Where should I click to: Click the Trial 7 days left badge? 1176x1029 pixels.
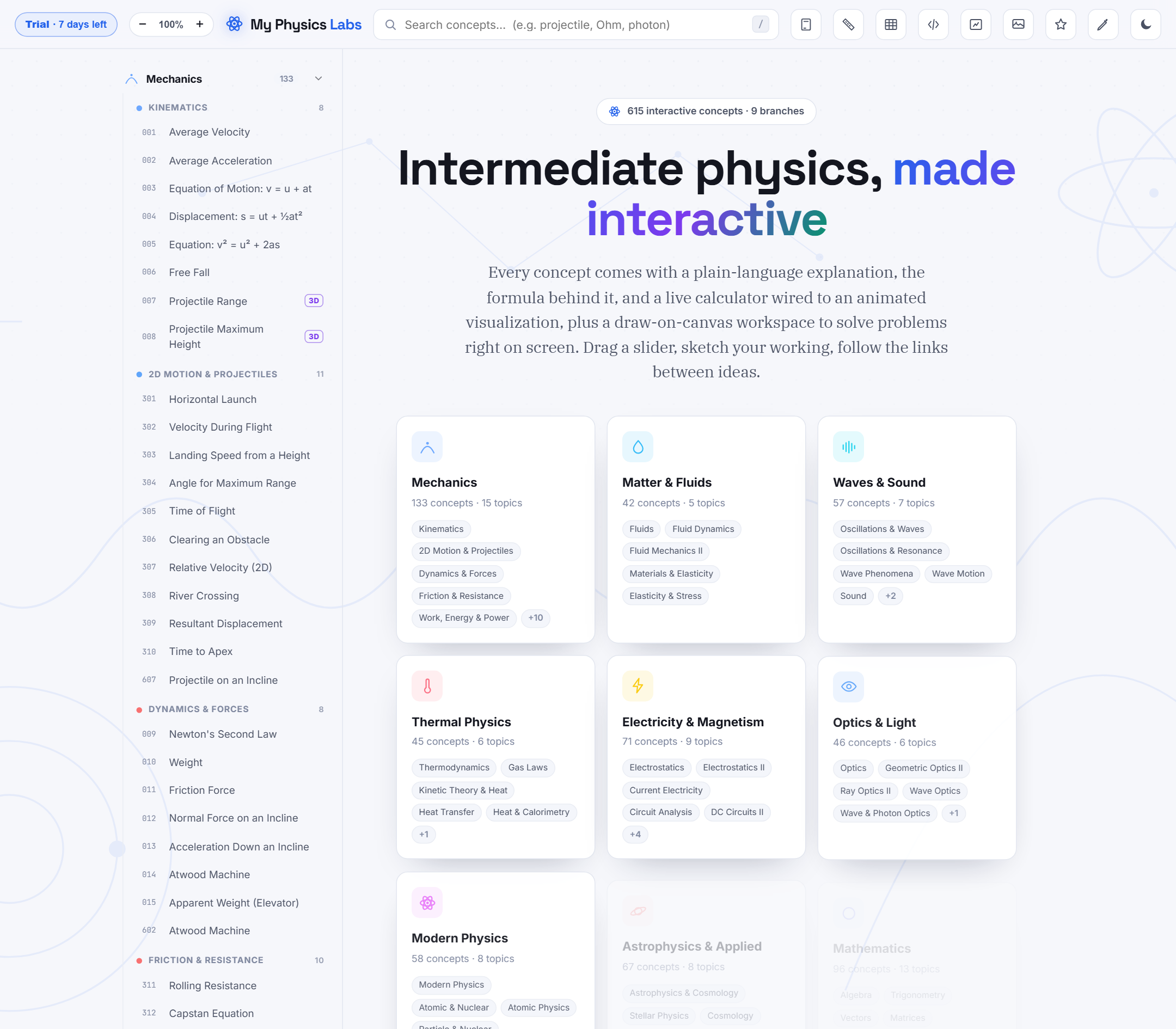(x=66, y=24)
